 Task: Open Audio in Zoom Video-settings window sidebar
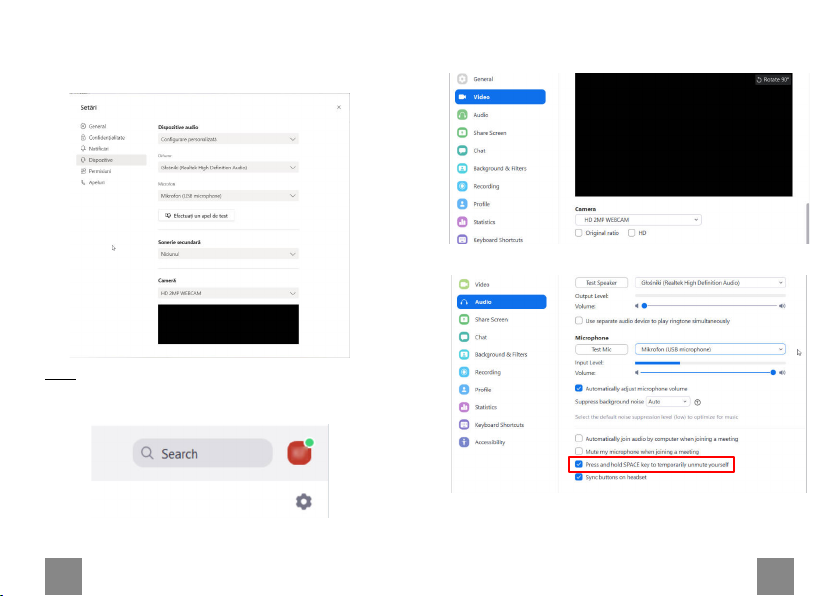tap(473, 115)
